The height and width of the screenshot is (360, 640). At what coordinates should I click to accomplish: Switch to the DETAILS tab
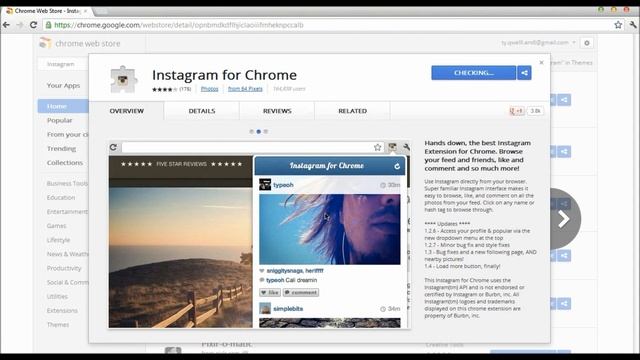[202, 111]
